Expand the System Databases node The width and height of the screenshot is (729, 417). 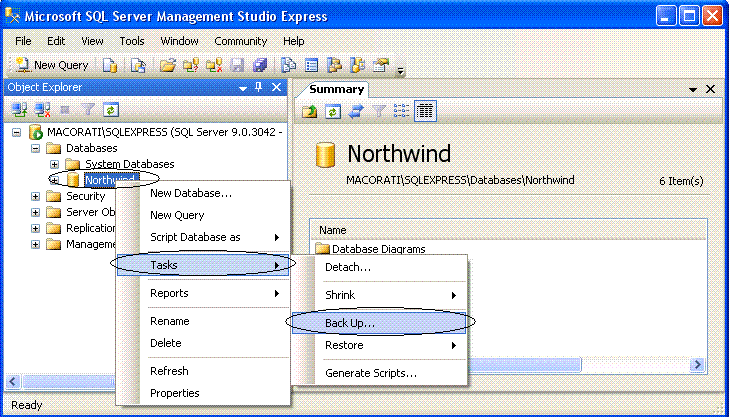(54, 165)
